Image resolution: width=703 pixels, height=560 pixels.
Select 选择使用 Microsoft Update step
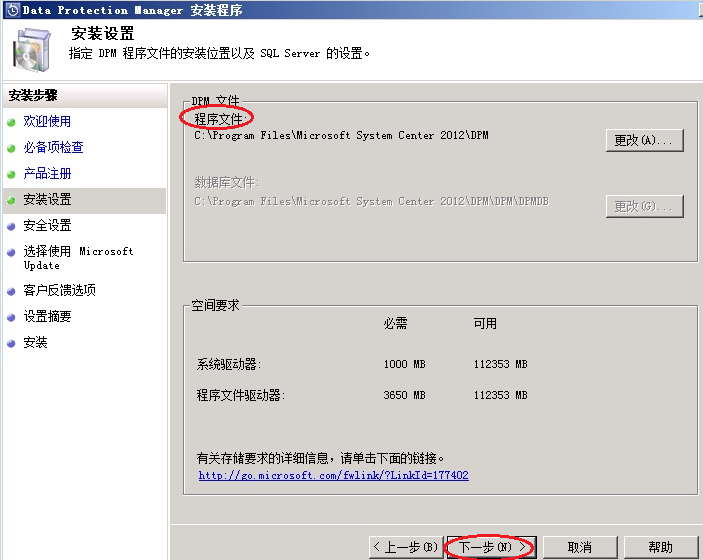(x=78, y=258)
